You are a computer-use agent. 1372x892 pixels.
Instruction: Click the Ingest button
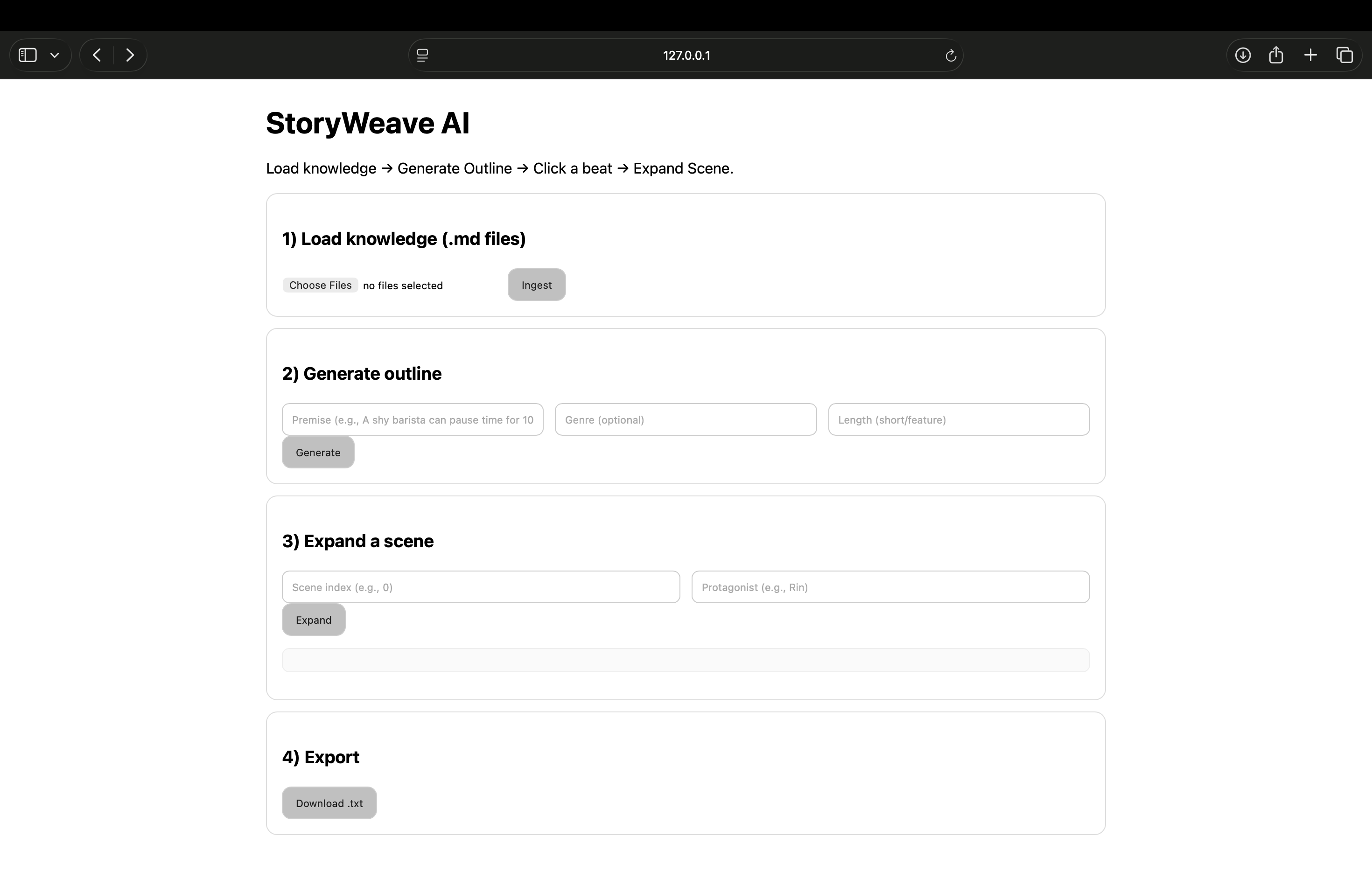click(536, 285)
